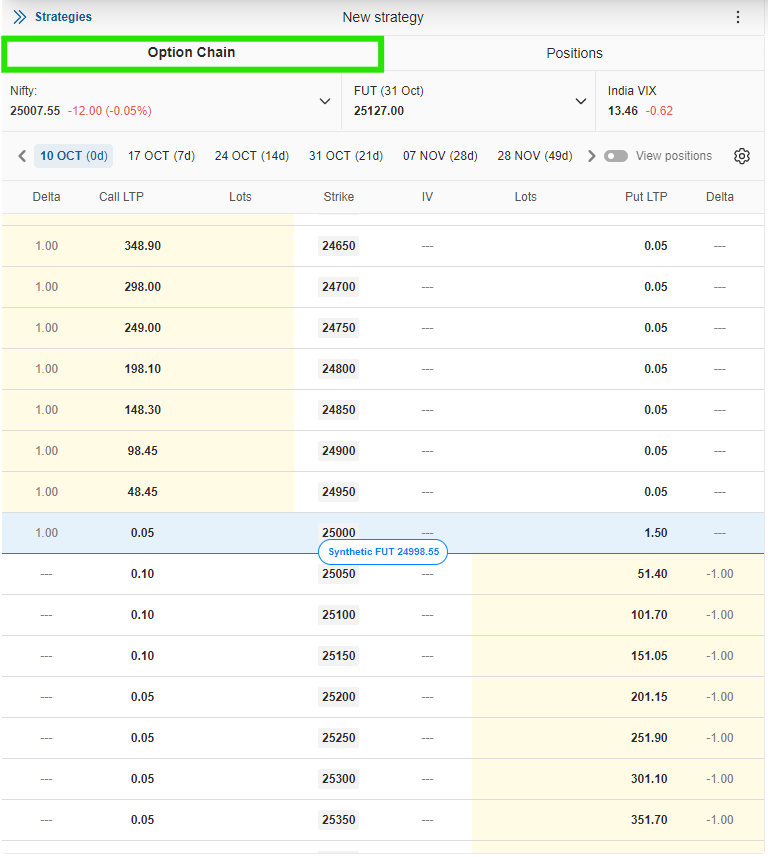
Task: Click the call LTP 48.45
Action: (x=143, y=492)
